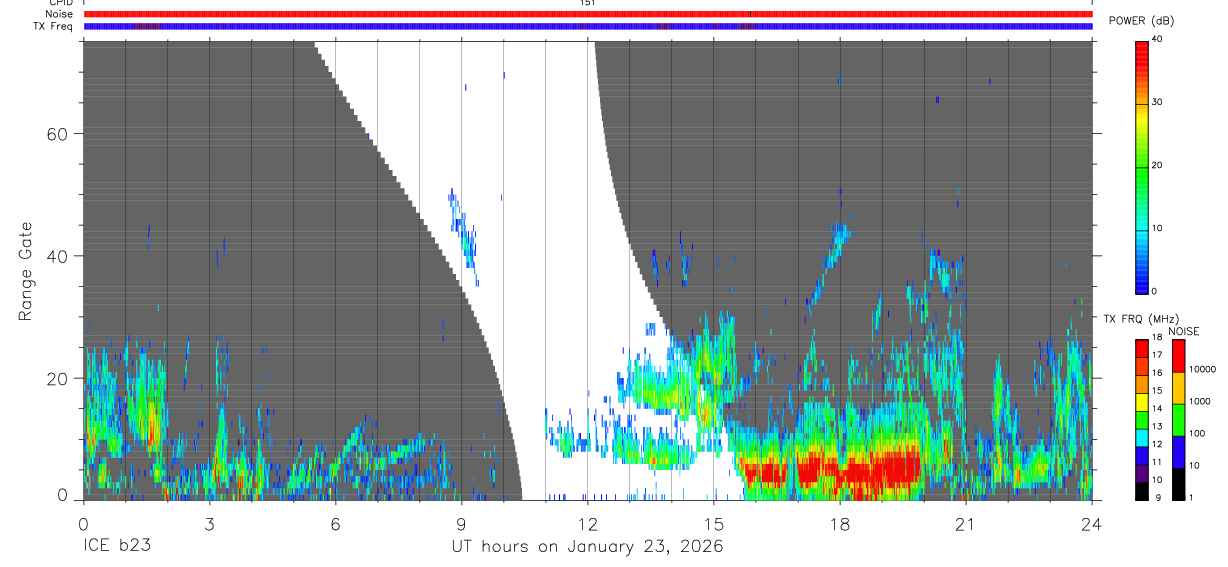Viewport: 1228px width, 567px height.
Task: Click the 16 label on TX FRQ scale
Action: coord(1156,373)
